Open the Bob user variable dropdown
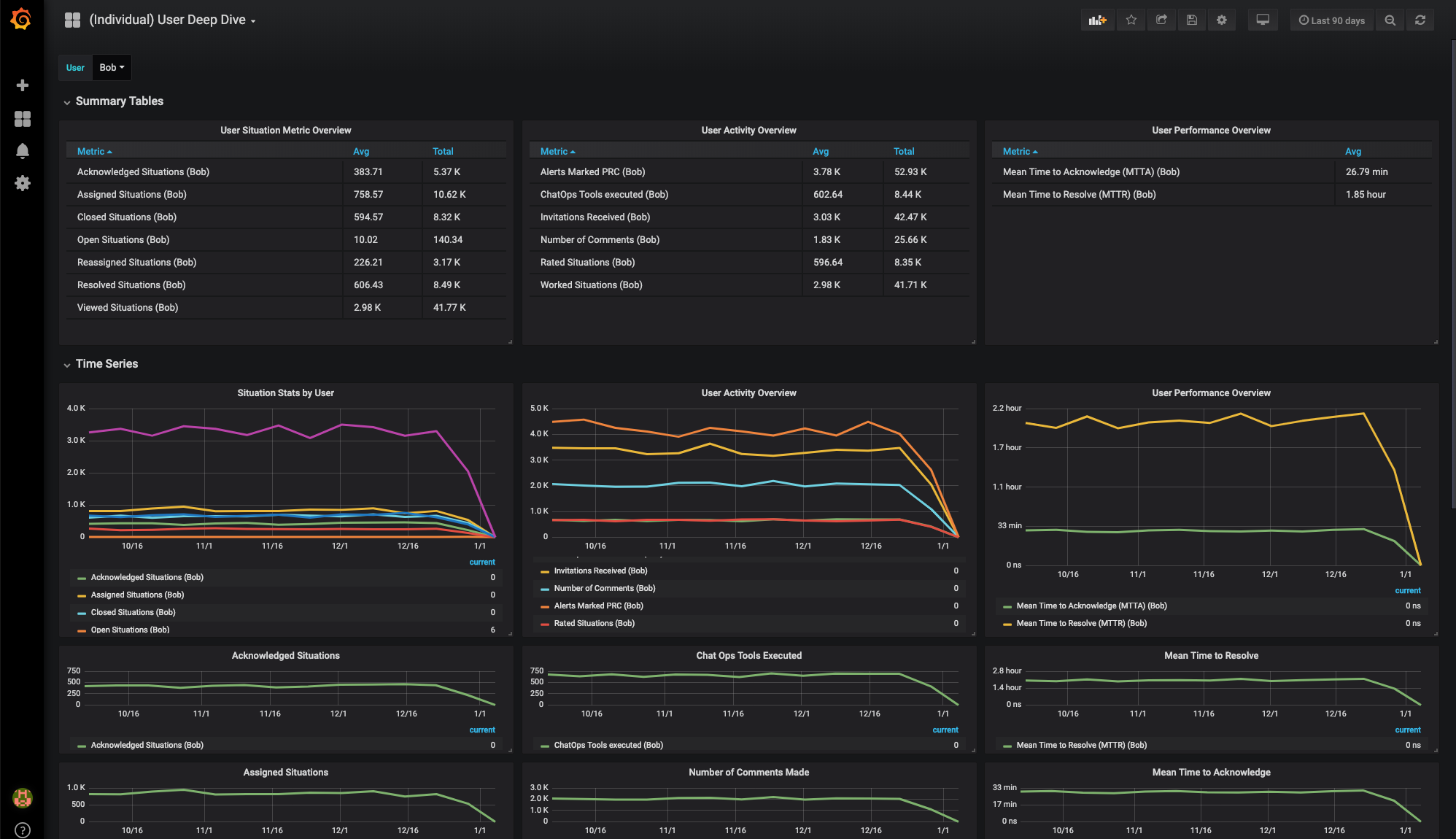Screen dimensions: 1456x839 click(112, 67)
